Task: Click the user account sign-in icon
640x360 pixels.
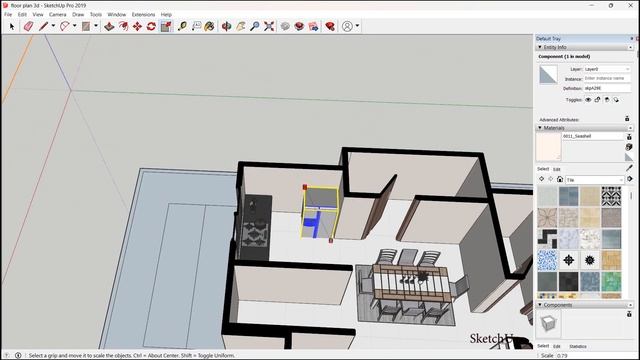Action: 347,26
